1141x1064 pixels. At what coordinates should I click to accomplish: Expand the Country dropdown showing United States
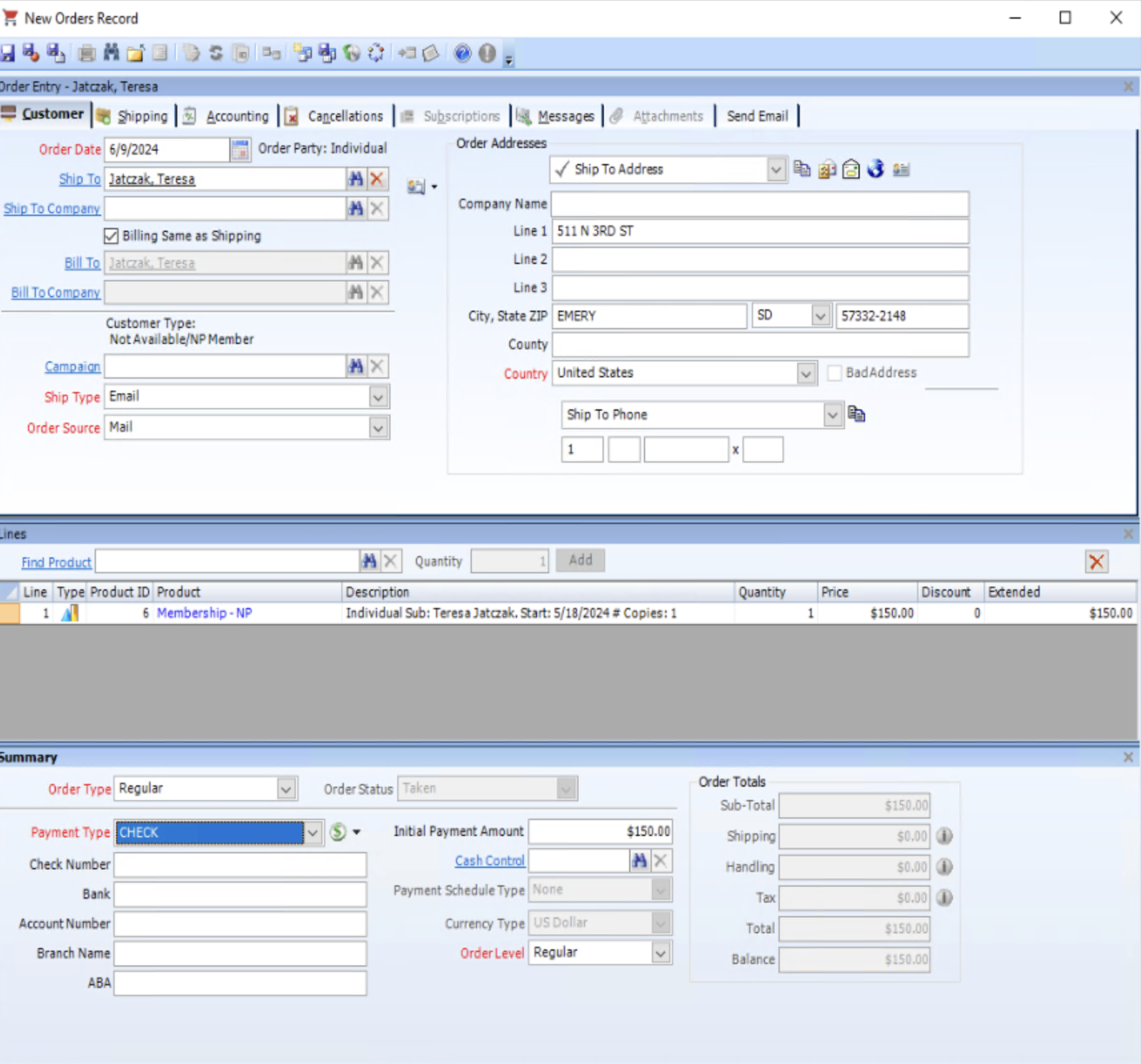[x=805, y=373]
